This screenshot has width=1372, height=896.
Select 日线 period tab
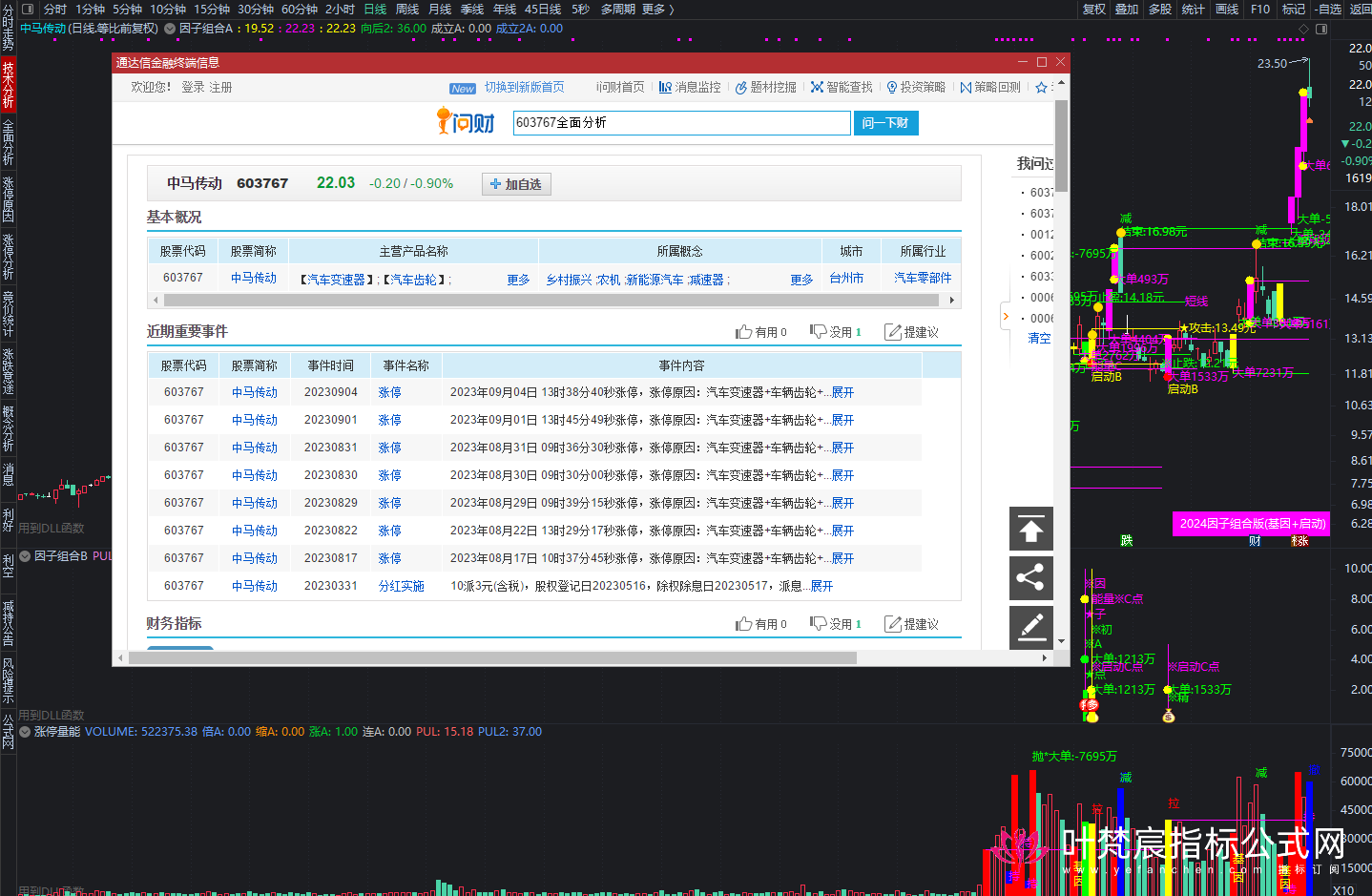tap(375, 9)
